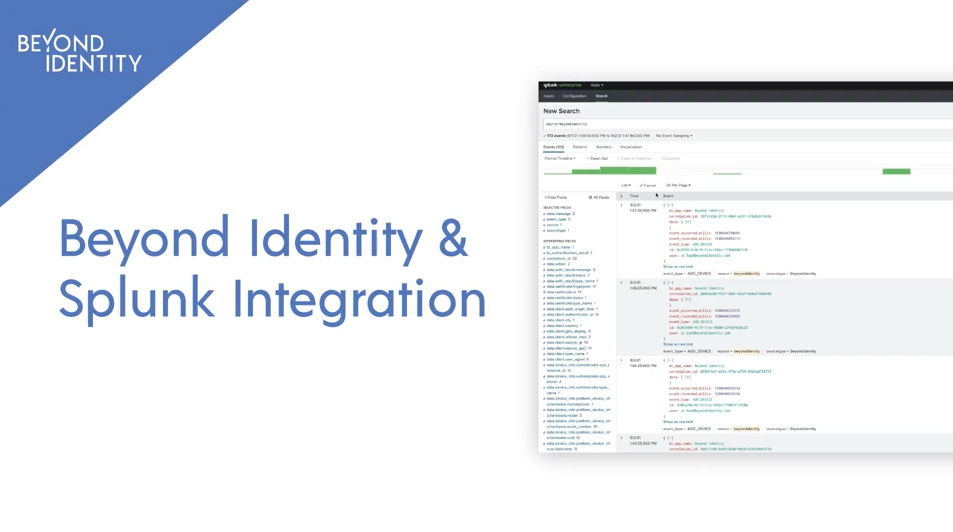Screen dimensions: 953x532
Task: Click the data.action interesting field
Action: click(556, 264)
